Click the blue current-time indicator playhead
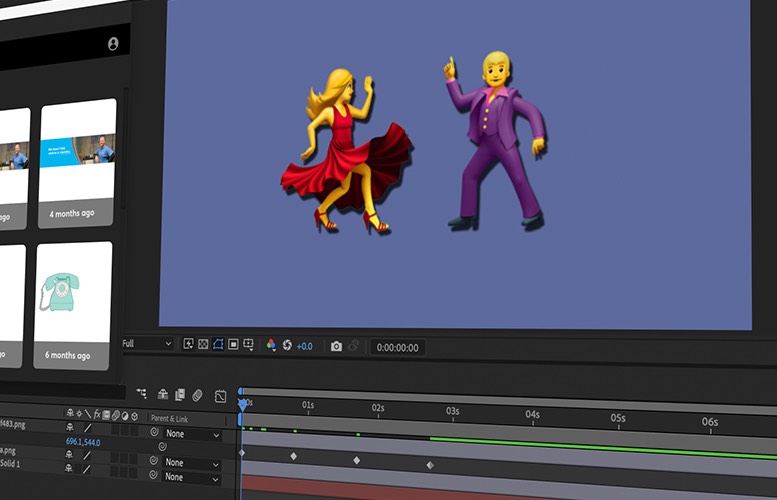Viewport: 777px width, 500px height. click(x=243, y=404)
